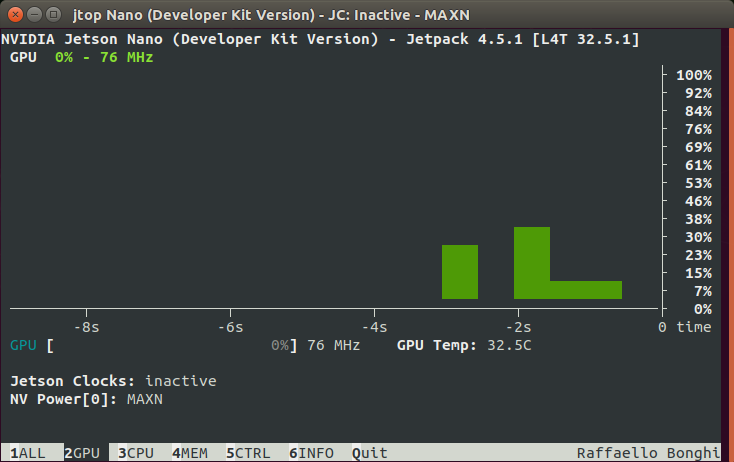Screen dimensions: 734x462
Task: Close the jtop window
Action: pos(15,15)
